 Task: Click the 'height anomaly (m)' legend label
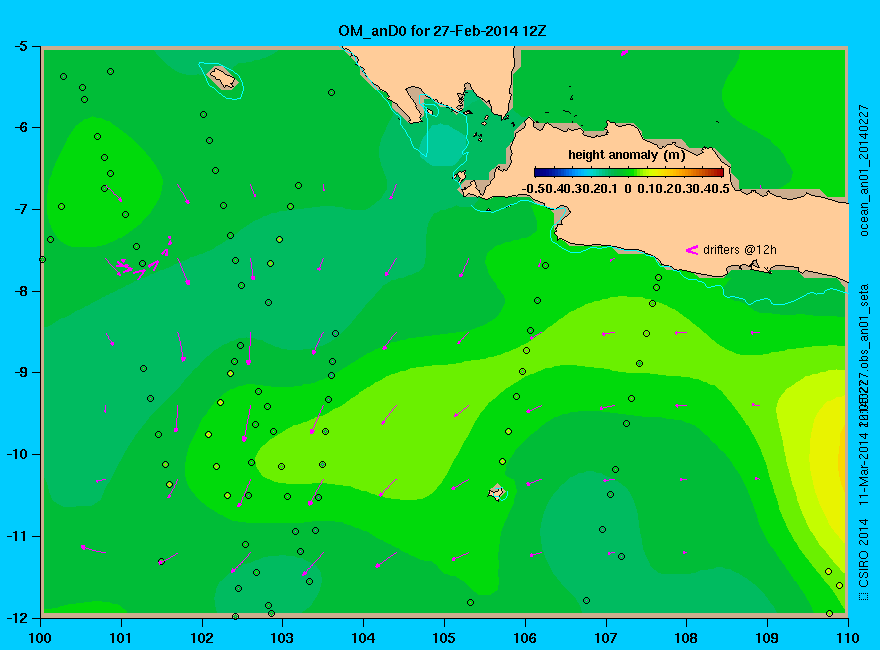627,155
